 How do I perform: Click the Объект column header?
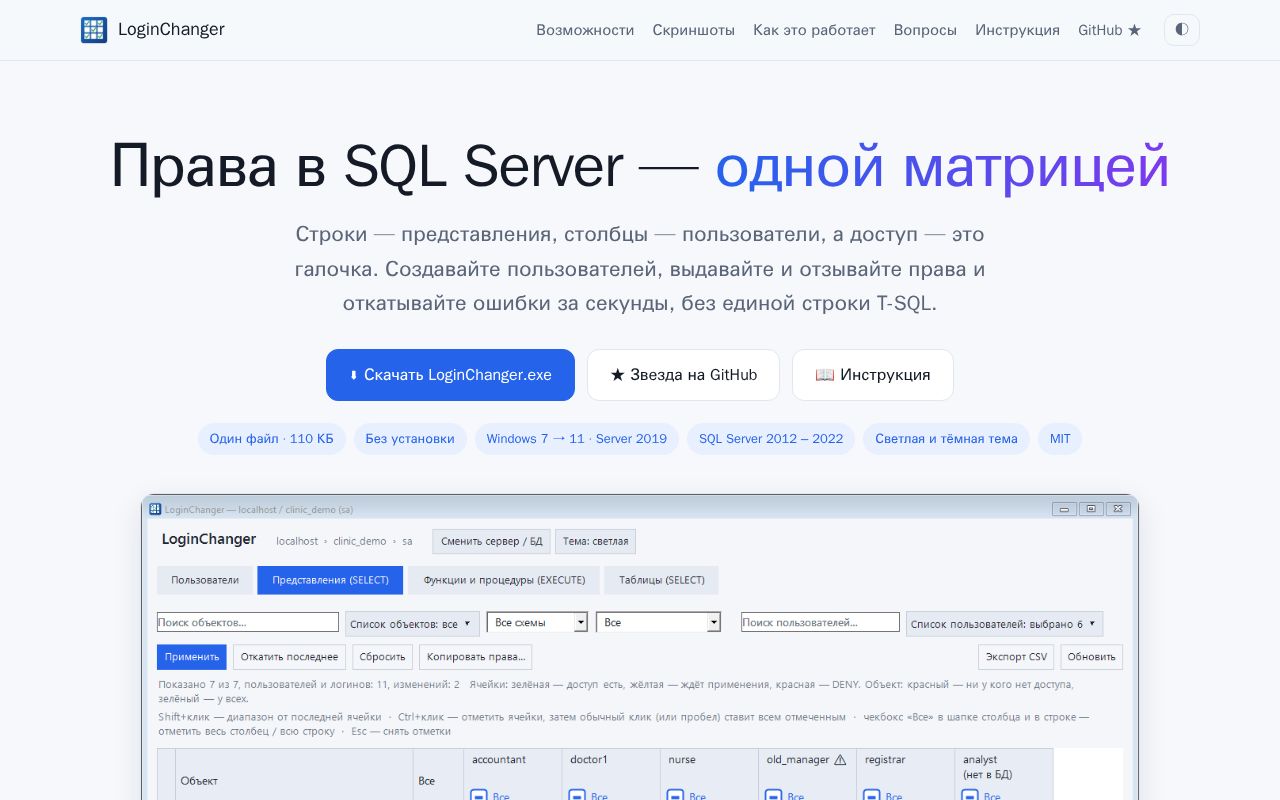[x=198, y=781]
